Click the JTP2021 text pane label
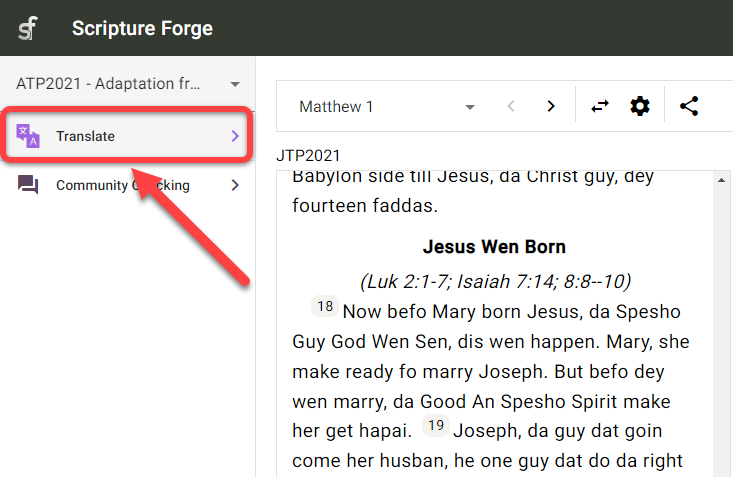This screenshot has height=477, width=733. 308,155
